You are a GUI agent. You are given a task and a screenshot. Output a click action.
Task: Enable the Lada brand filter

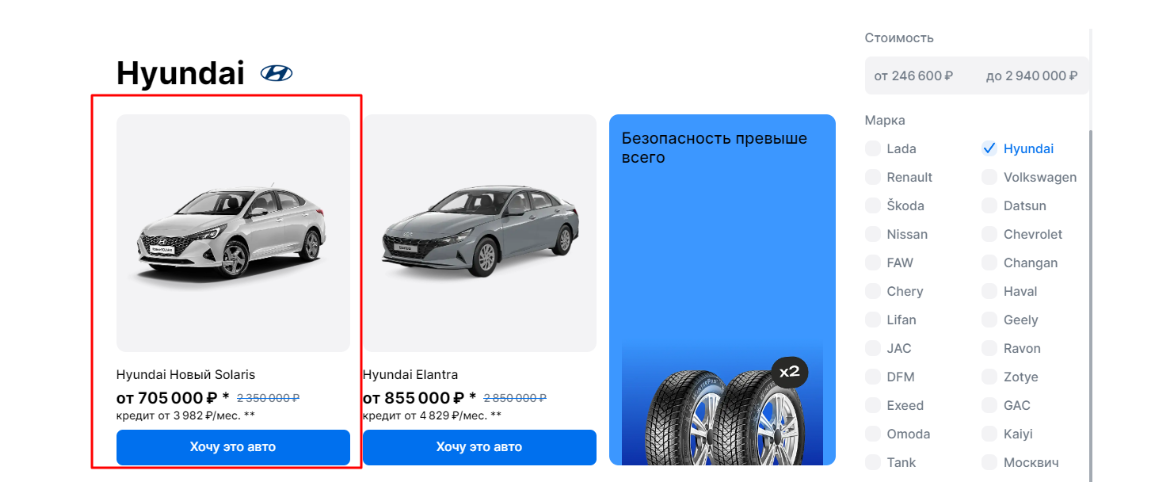(x=872, y=149)
